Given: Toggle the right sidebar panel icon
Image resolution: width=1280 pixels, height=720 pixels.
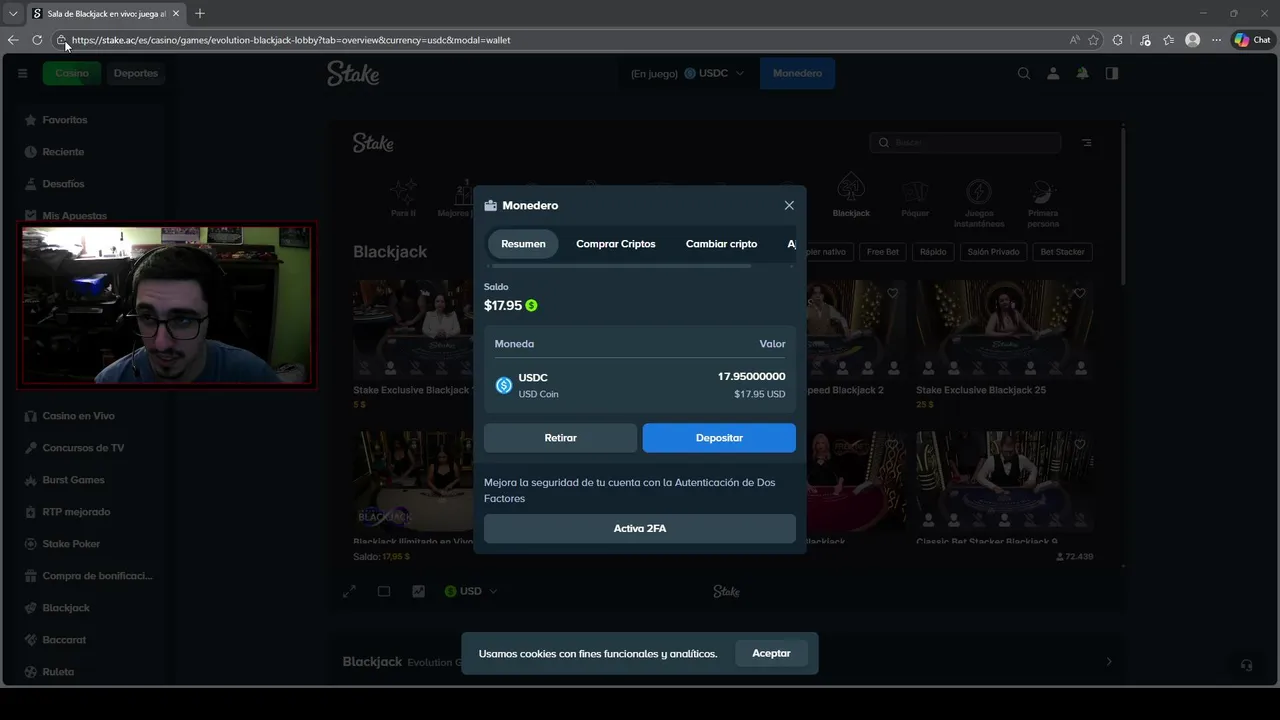Looking at the screenshot, I should pos(1112,73).
